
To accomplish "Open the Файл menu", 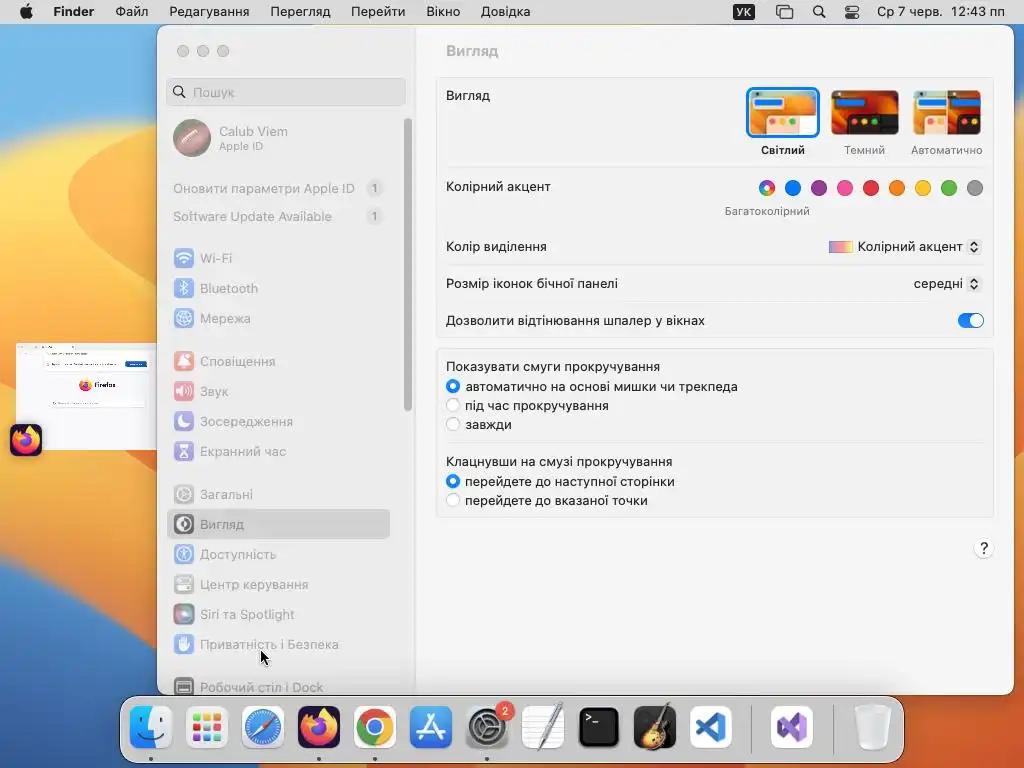I will click(131, 12).
